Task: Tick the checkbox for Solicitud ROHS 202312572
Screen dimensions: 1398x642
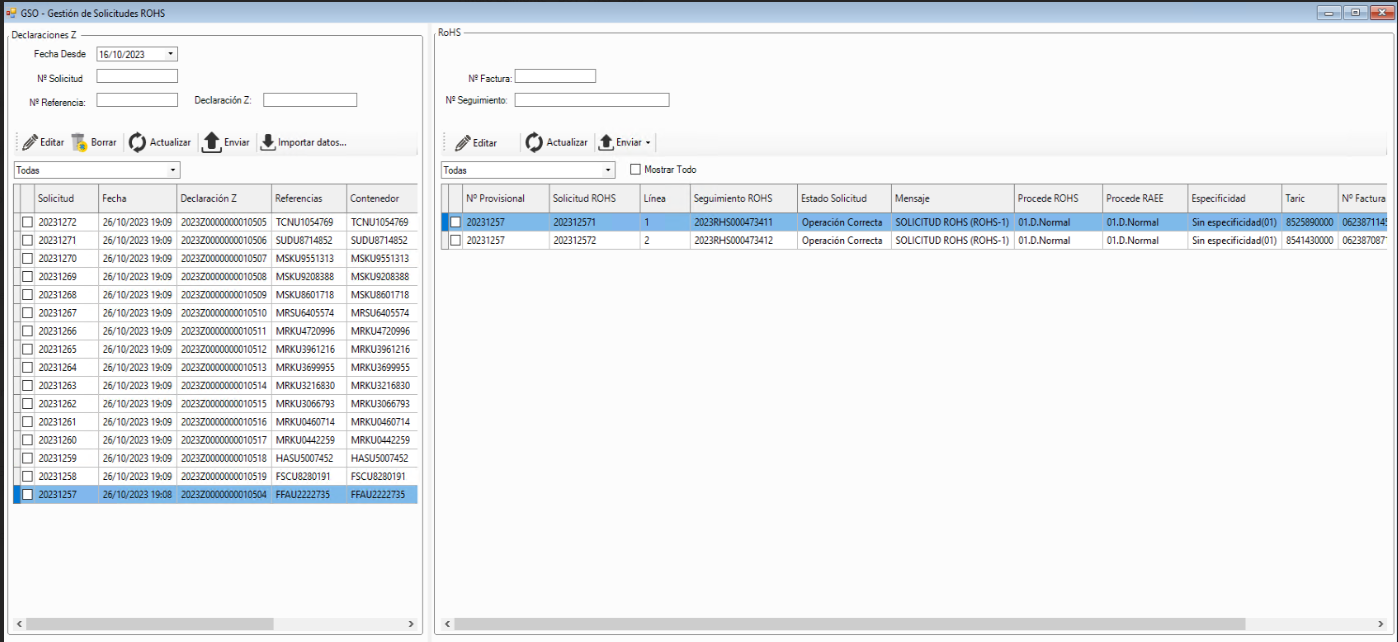Action: pyautogui.click(x=455, y=240)
